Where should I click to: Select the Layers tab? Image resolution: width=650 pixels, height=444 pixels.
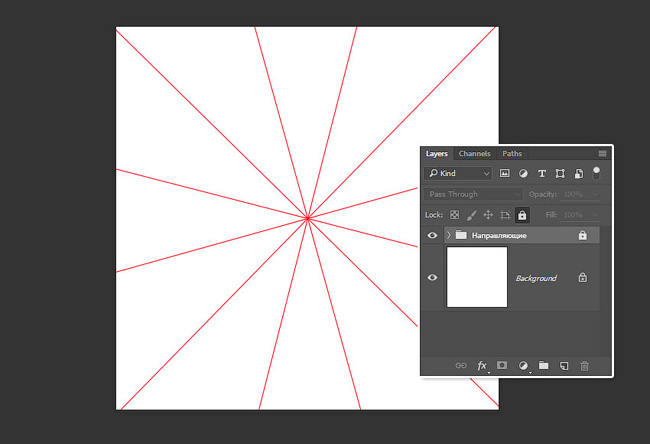[x=437, y=153]
